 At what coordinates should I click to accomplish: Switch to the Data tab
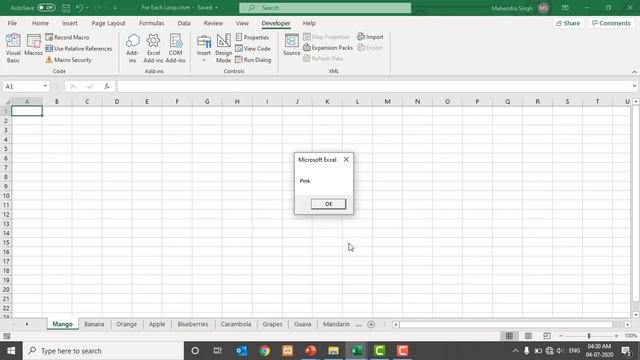tap(184, 23)
